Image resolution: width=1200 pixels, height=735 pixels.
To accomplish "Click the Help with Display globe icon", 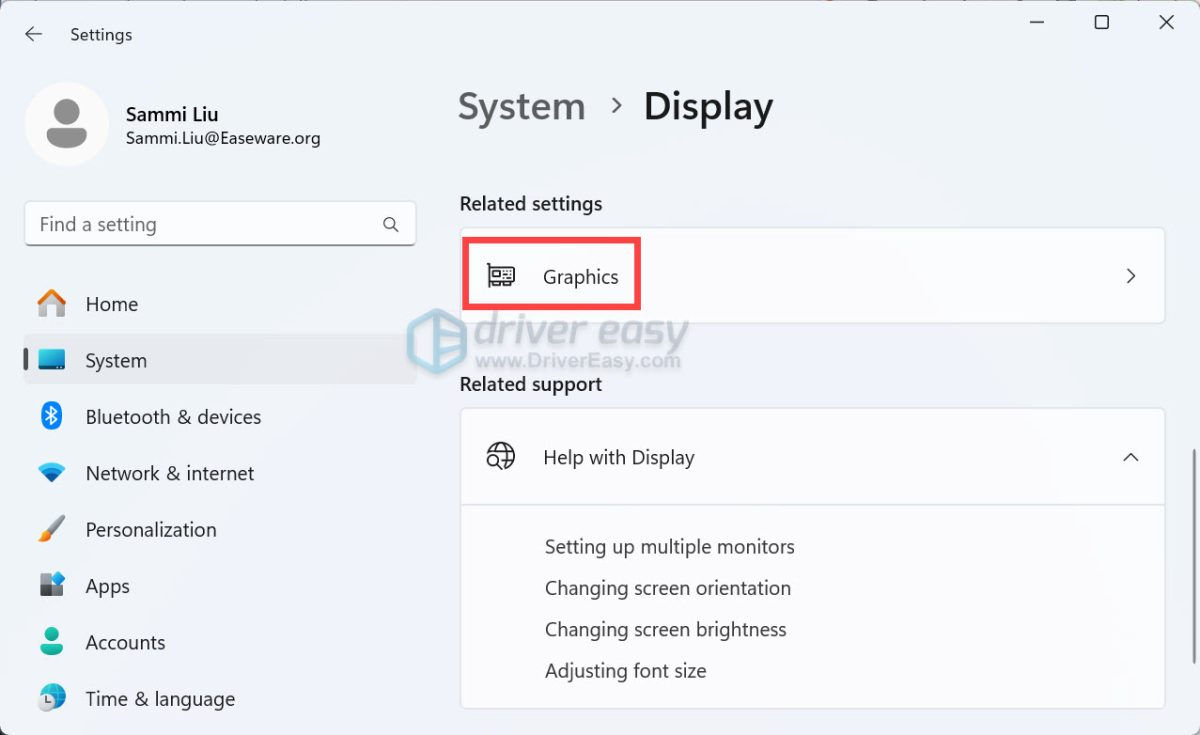I will pos(500,456).
